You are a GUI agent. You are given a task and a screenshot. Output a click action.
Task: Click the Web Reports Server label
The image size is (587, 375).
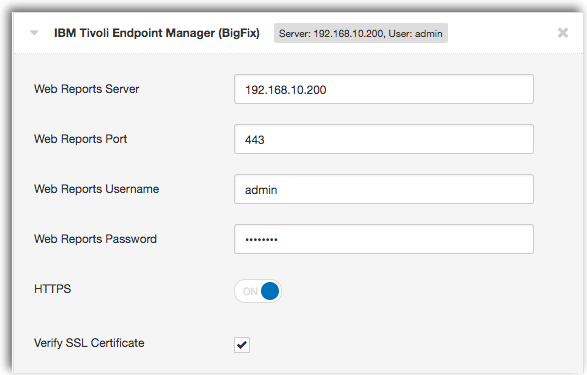[86, 89]
